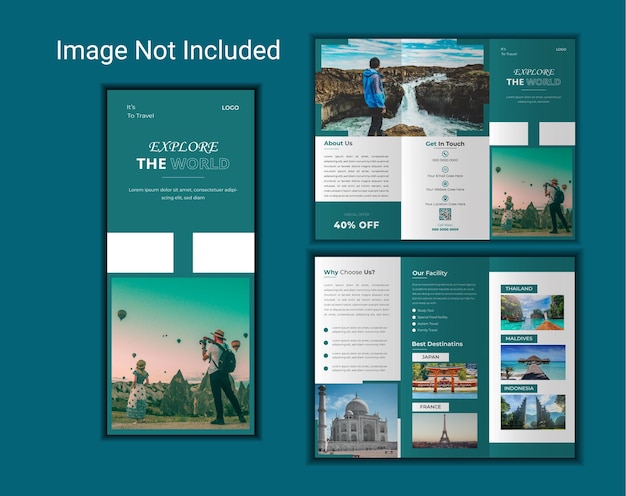Click the Lorem ipsum subtitle on large cover
This screenshot has width=626, height=496.
pos(183,194)
